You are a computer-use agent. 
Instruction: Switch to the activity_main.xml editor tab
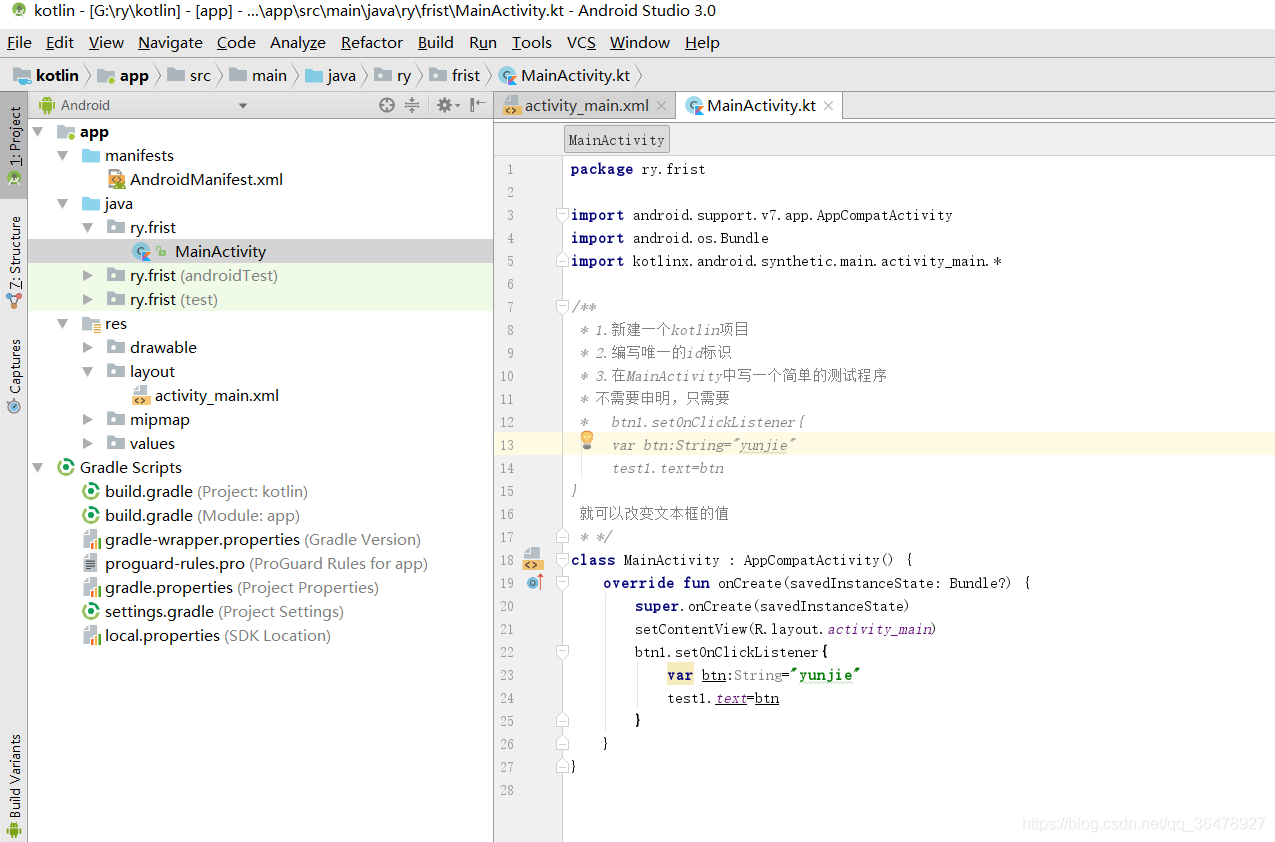pos(586,106)
